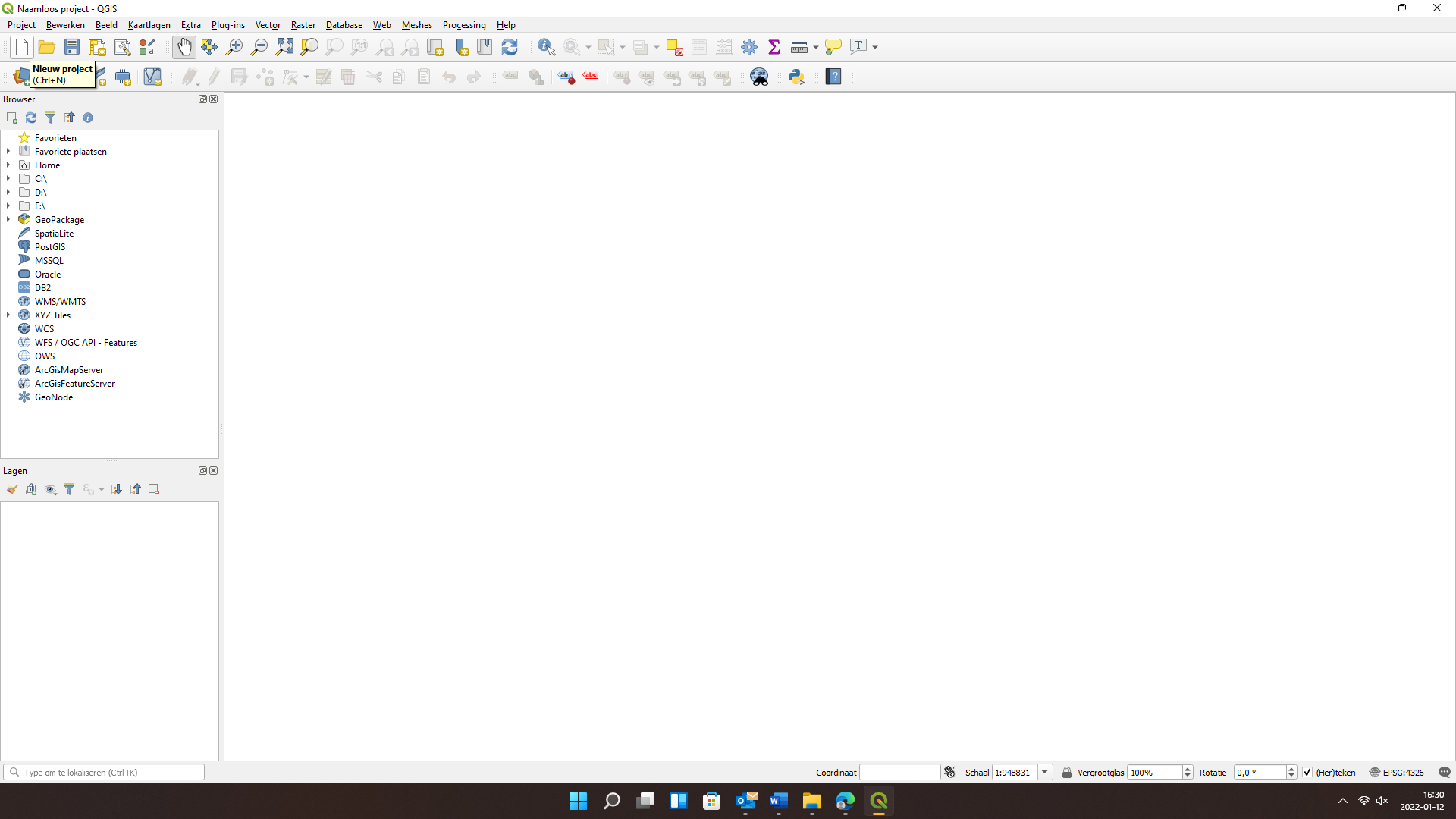The height and width of the screenshot is (819, 1456).
Task: Click Enable Properties Widget info icon in Browser
Action: click(88, 118)
